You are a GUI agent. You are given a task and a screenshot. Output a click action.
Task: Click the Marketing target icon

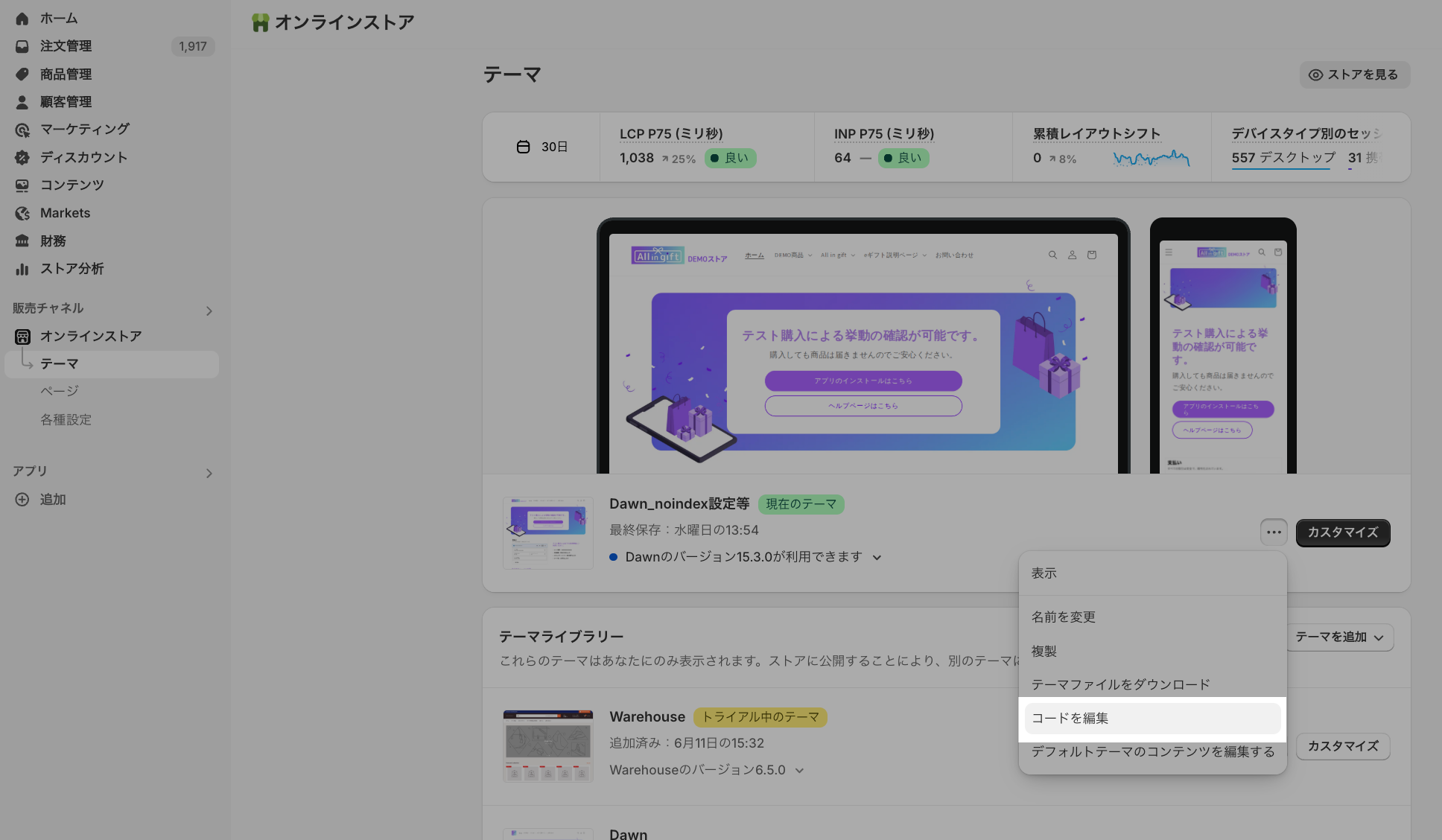[x=22, y=130]
